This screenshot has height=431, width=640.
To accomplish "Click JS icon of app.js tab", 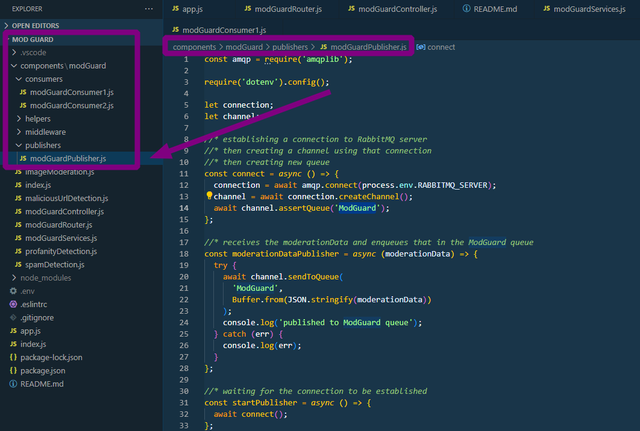I will pyautogui.click(x=176, y=9).
